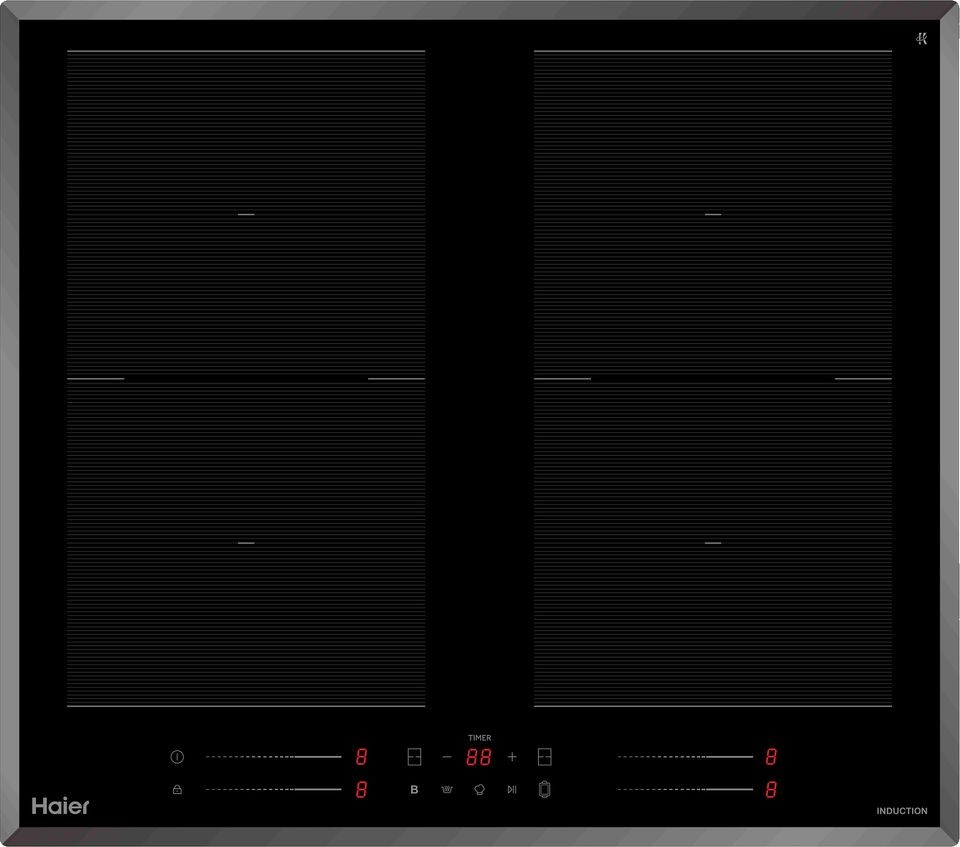The height and width of the screenshot is (847, 960).
Task: Click the TIMER label
Action: (479, 738)
